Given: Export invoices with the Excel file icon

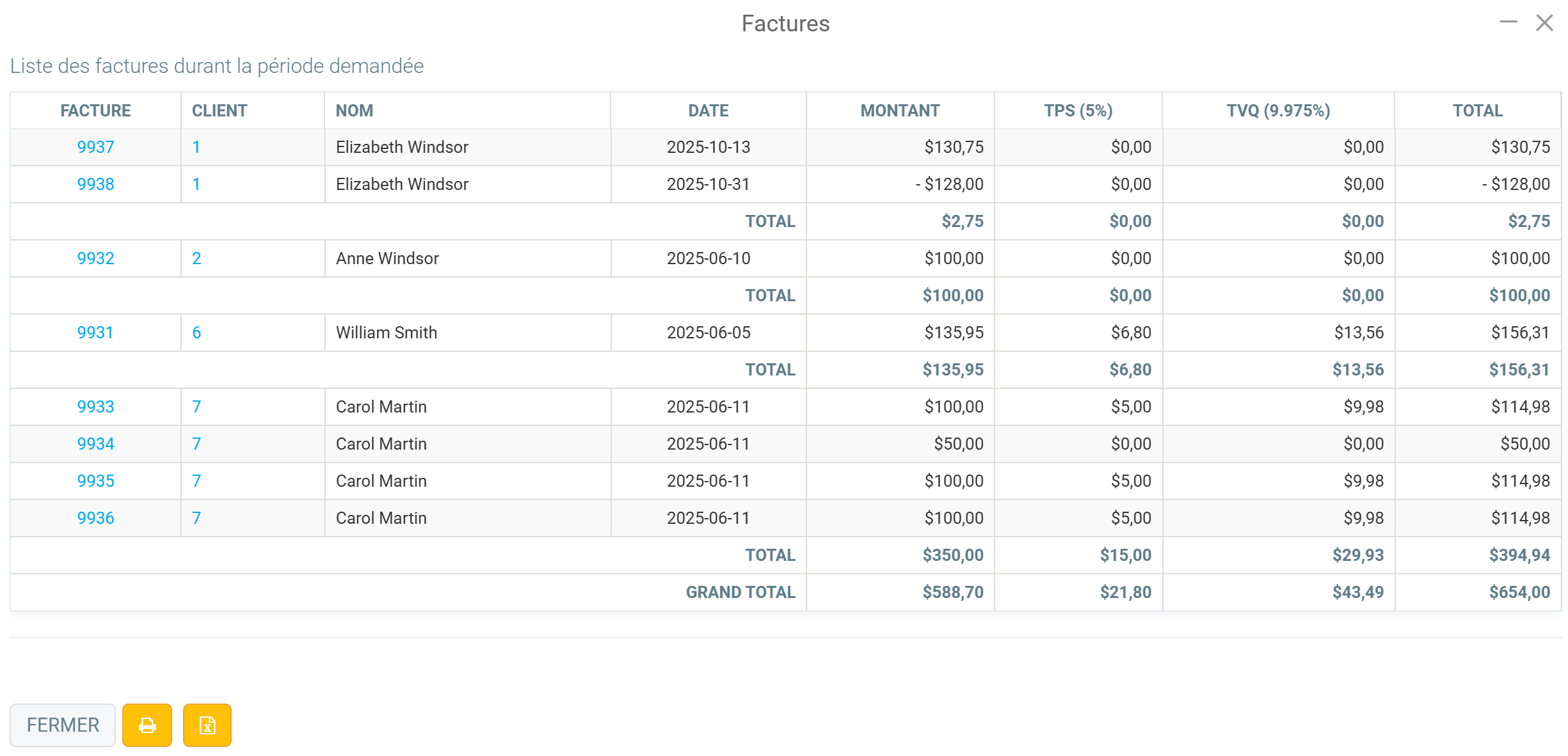Looking at the screenshot, I should [x=207, y=725].
